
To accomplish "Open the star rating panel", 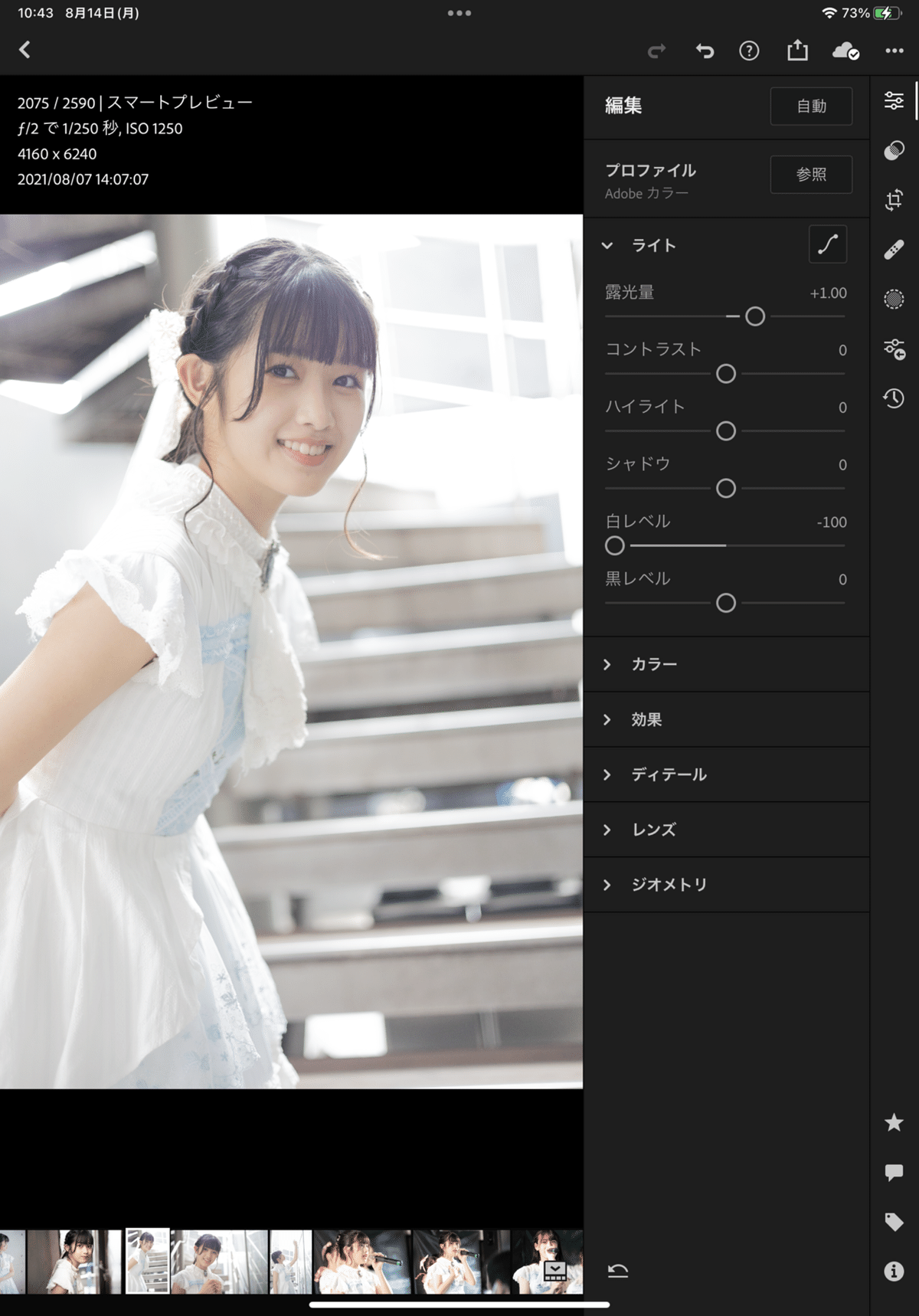I will coord(894,1123).
